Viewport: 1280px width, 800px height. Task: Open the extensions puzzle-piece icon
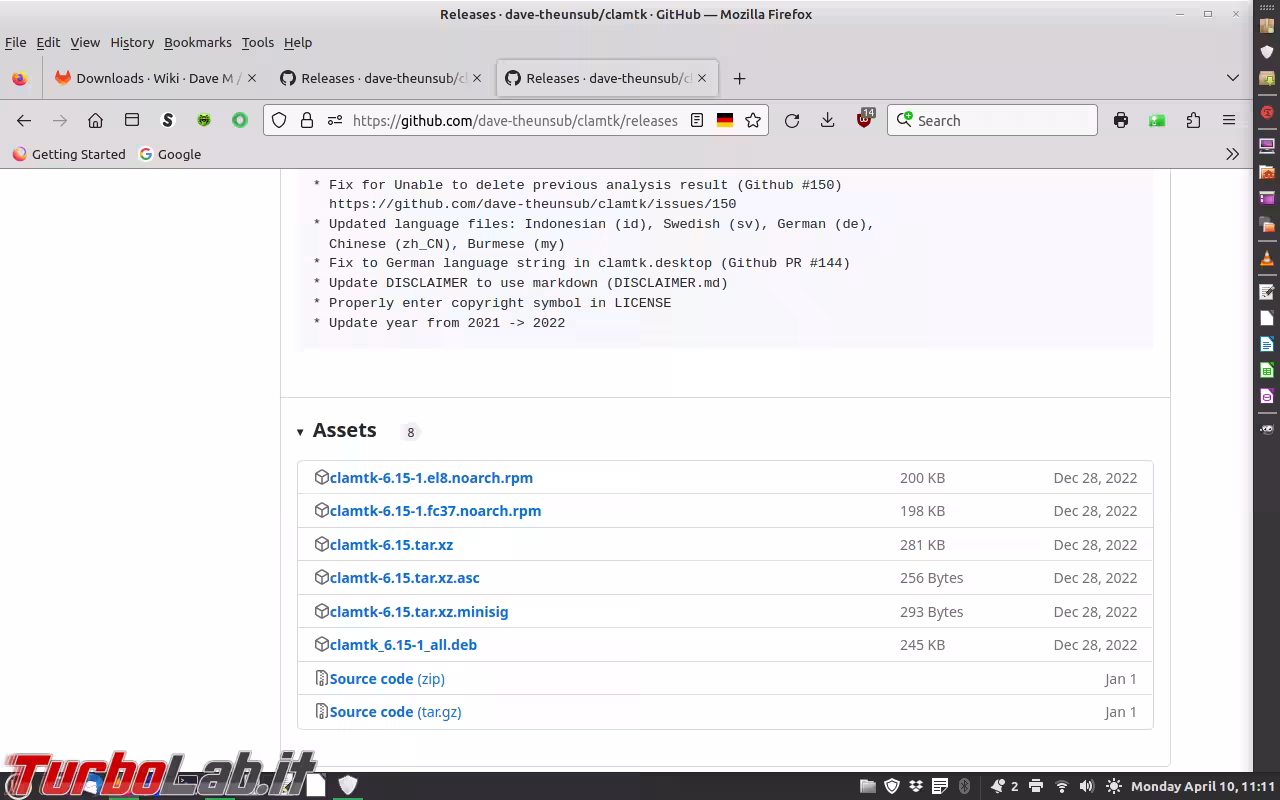click(1193, 120)
